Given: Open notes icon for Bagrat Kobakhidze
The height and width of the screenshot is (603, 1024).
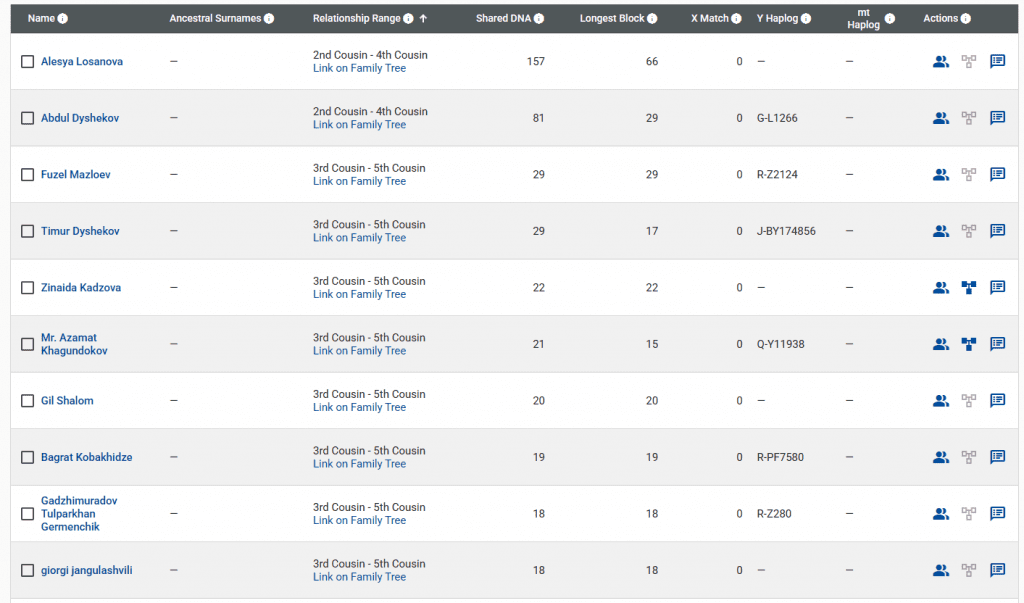Looking at the screenshot, I should 997,457.
